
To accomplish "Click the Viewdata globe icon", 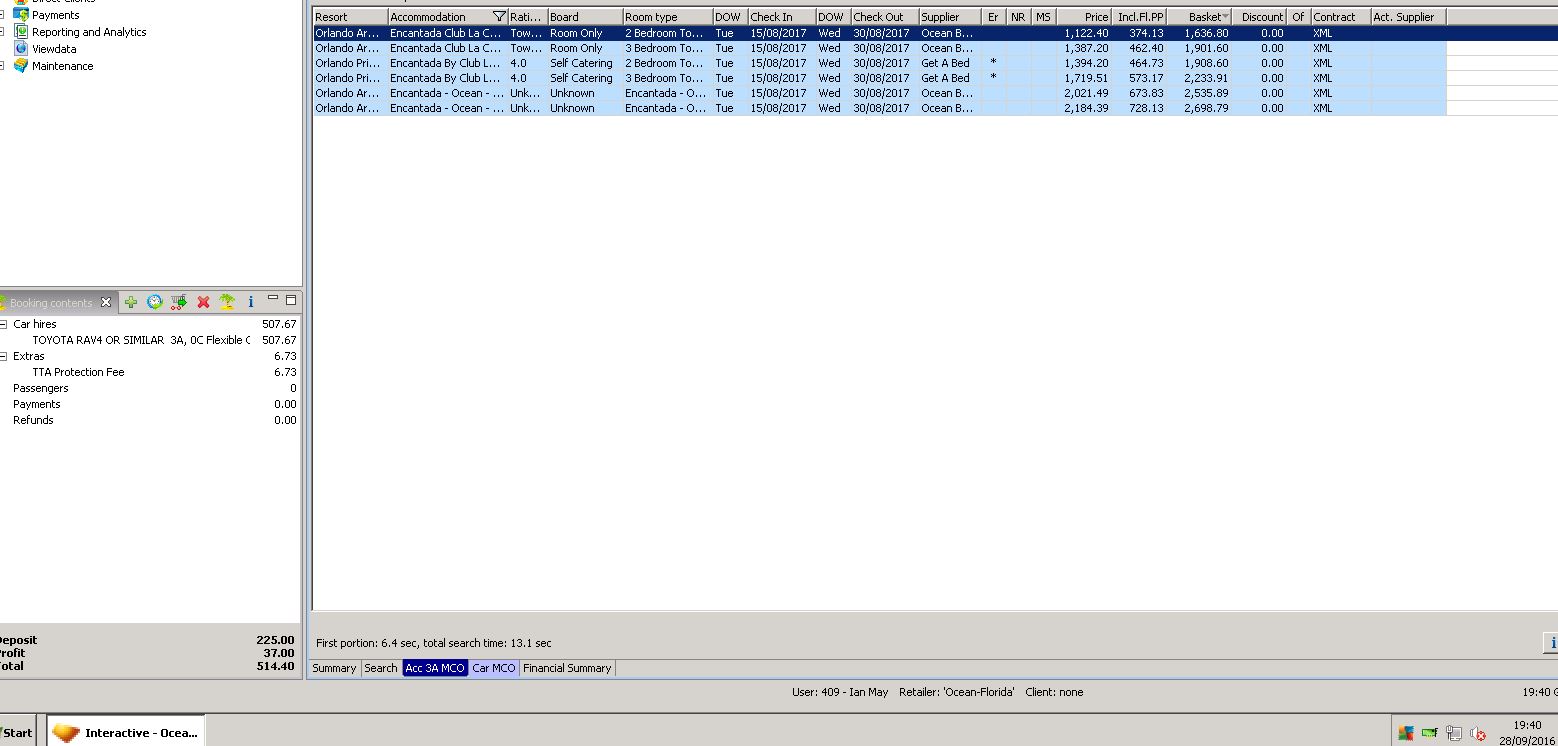I will [x=21, y=49].
